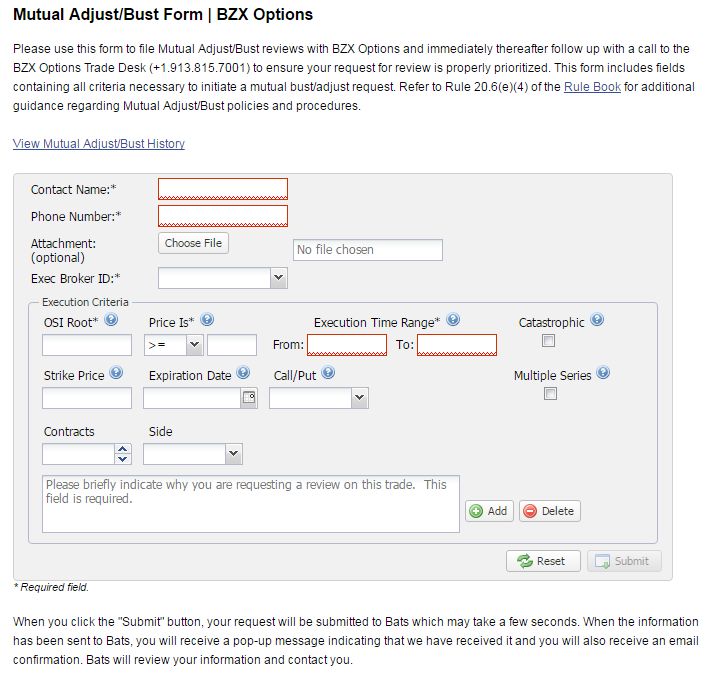
Task: Open the Expiration Date calendar picker
Action: pos(249,398)
